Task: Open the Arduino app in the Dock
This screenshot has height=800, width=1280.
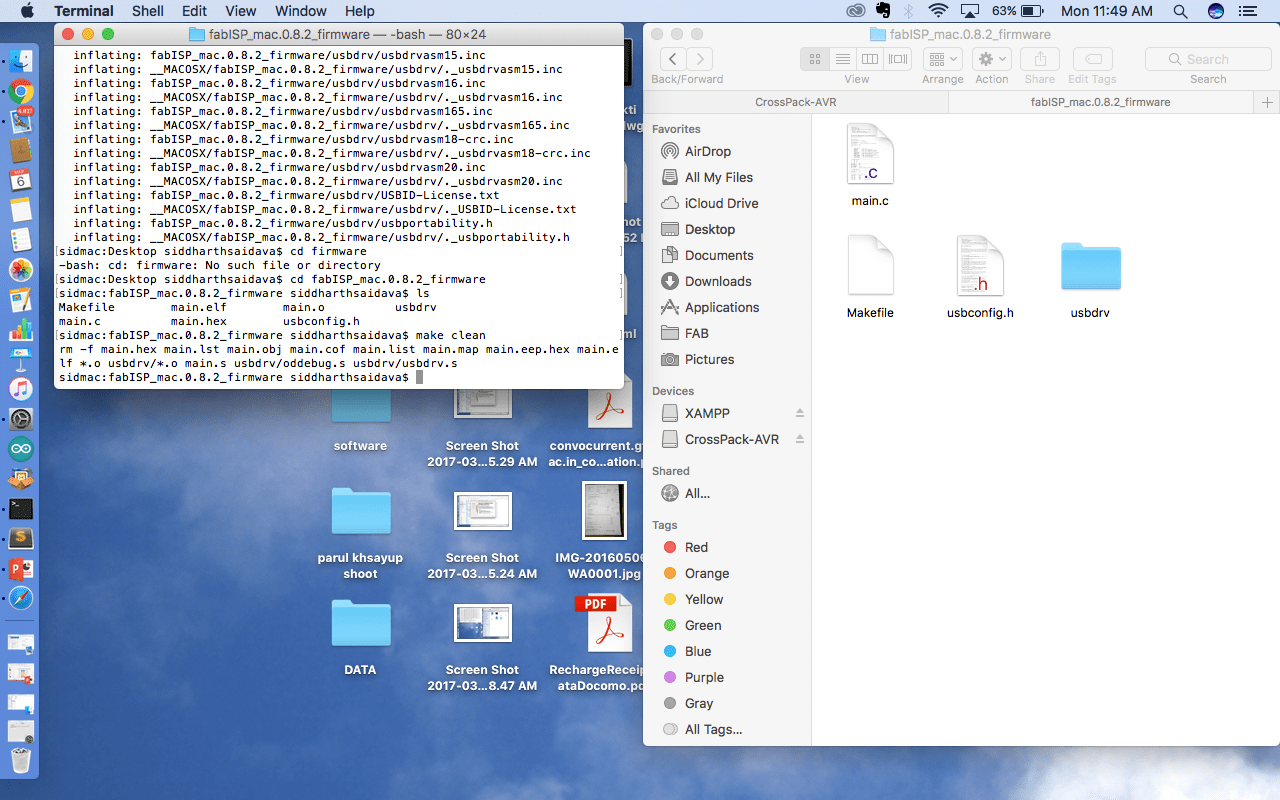Action: 21,449
